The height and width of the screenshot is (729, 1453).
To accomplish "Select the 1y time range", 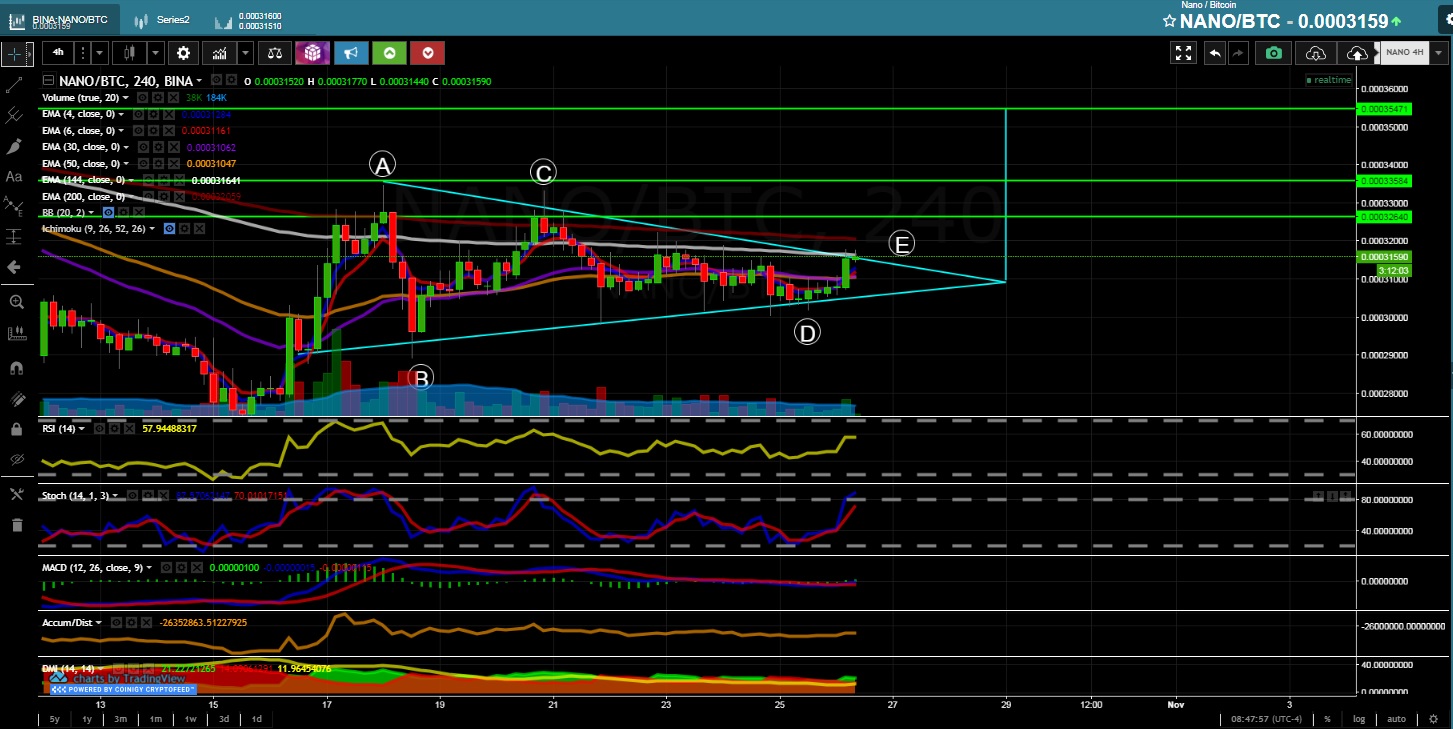I will (88, 719).
